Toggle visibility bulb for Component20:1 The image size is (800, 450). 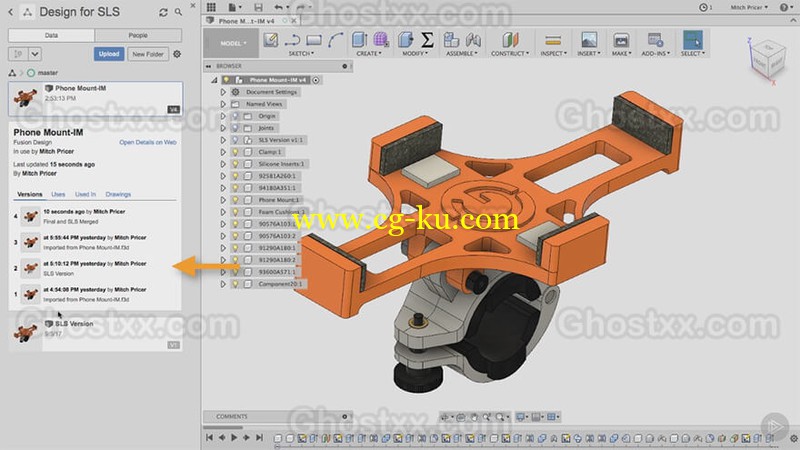click(x=235, y=284)
